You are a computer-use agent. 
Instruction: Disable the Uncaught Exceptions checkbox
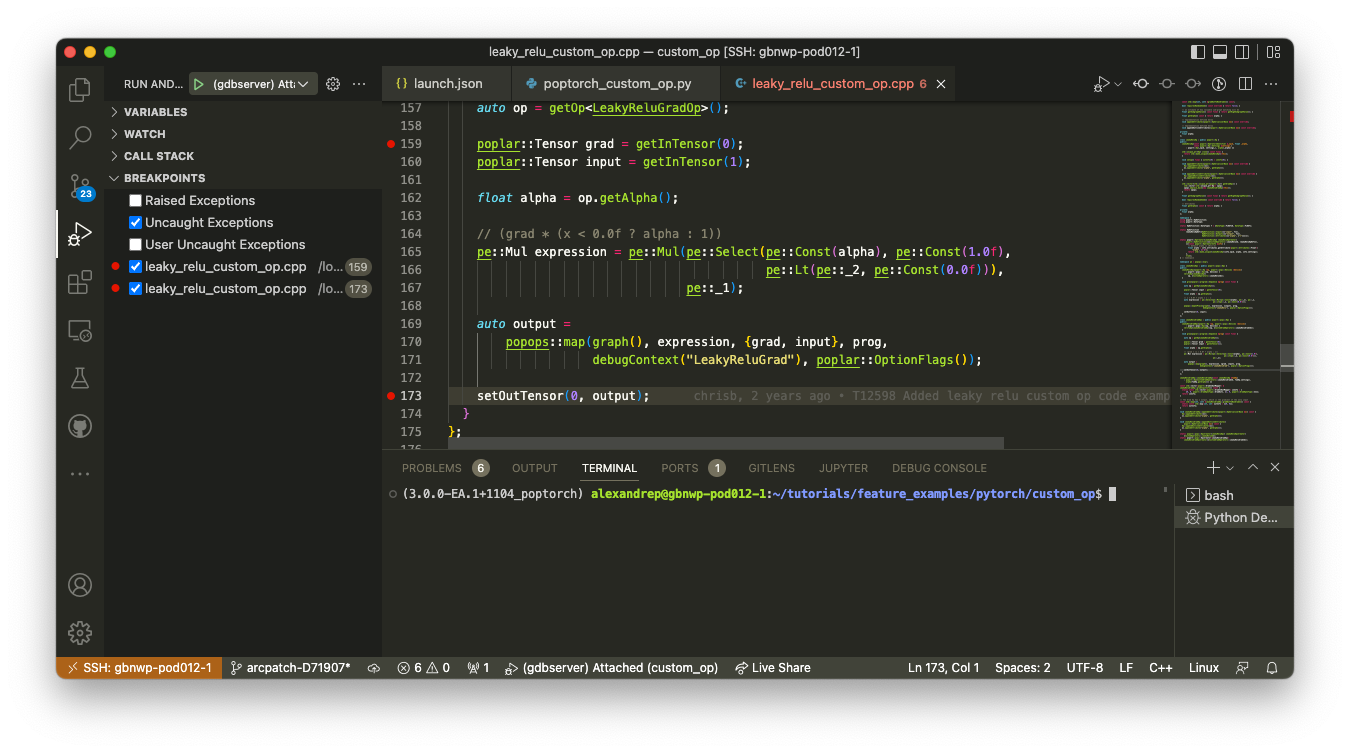point(135,222)
